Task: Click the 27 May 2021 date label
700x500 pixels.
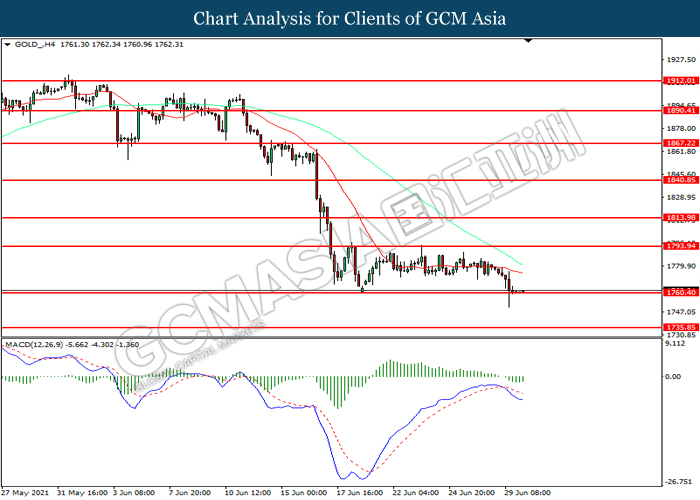Action: pyautogui.click(x=26, y=493)
